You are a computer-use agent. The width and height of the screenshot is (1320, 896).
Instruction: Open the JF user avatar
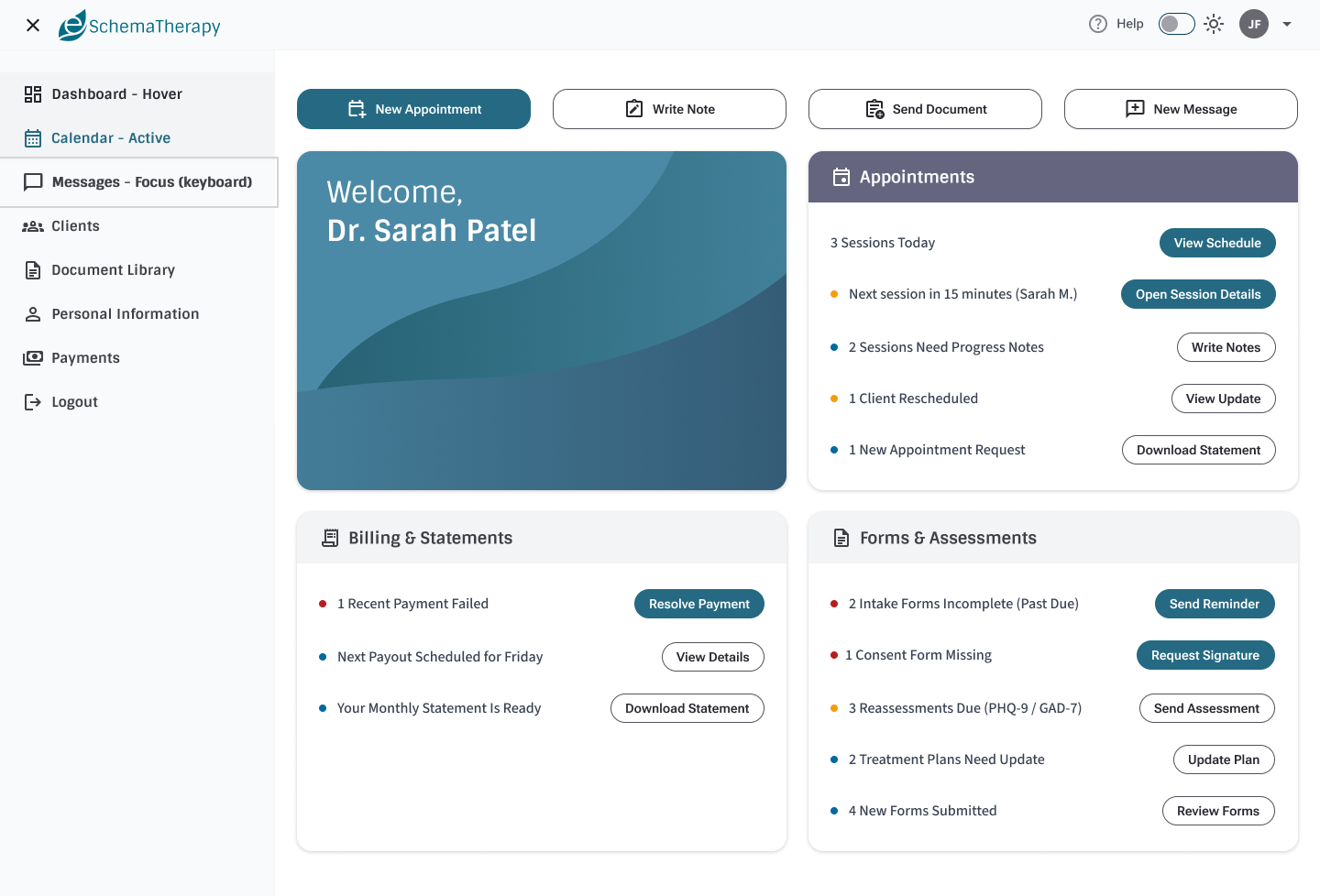pyautogui.click(x=1254, y=24)
